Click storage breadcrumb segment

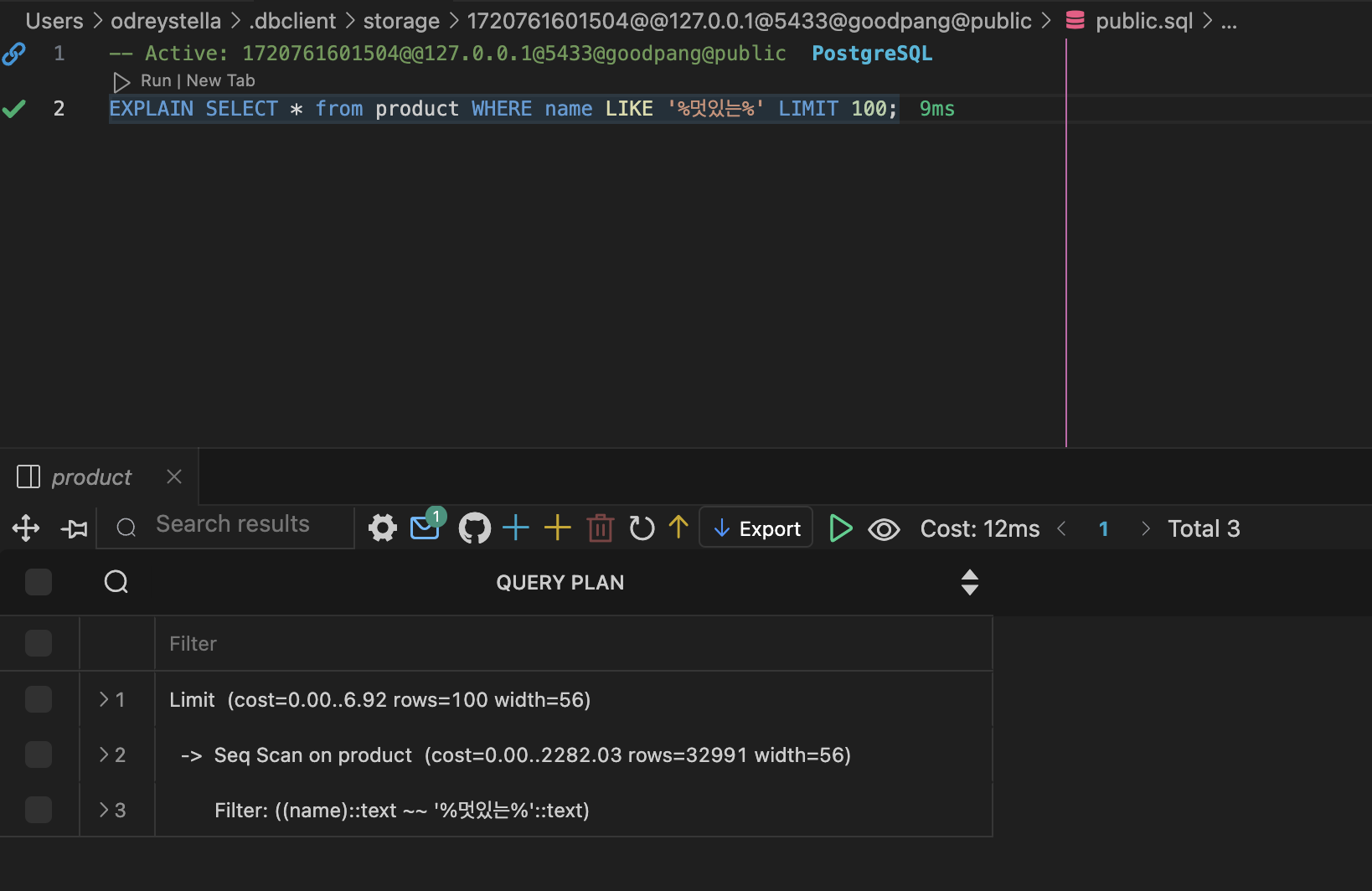click(401, 21)
